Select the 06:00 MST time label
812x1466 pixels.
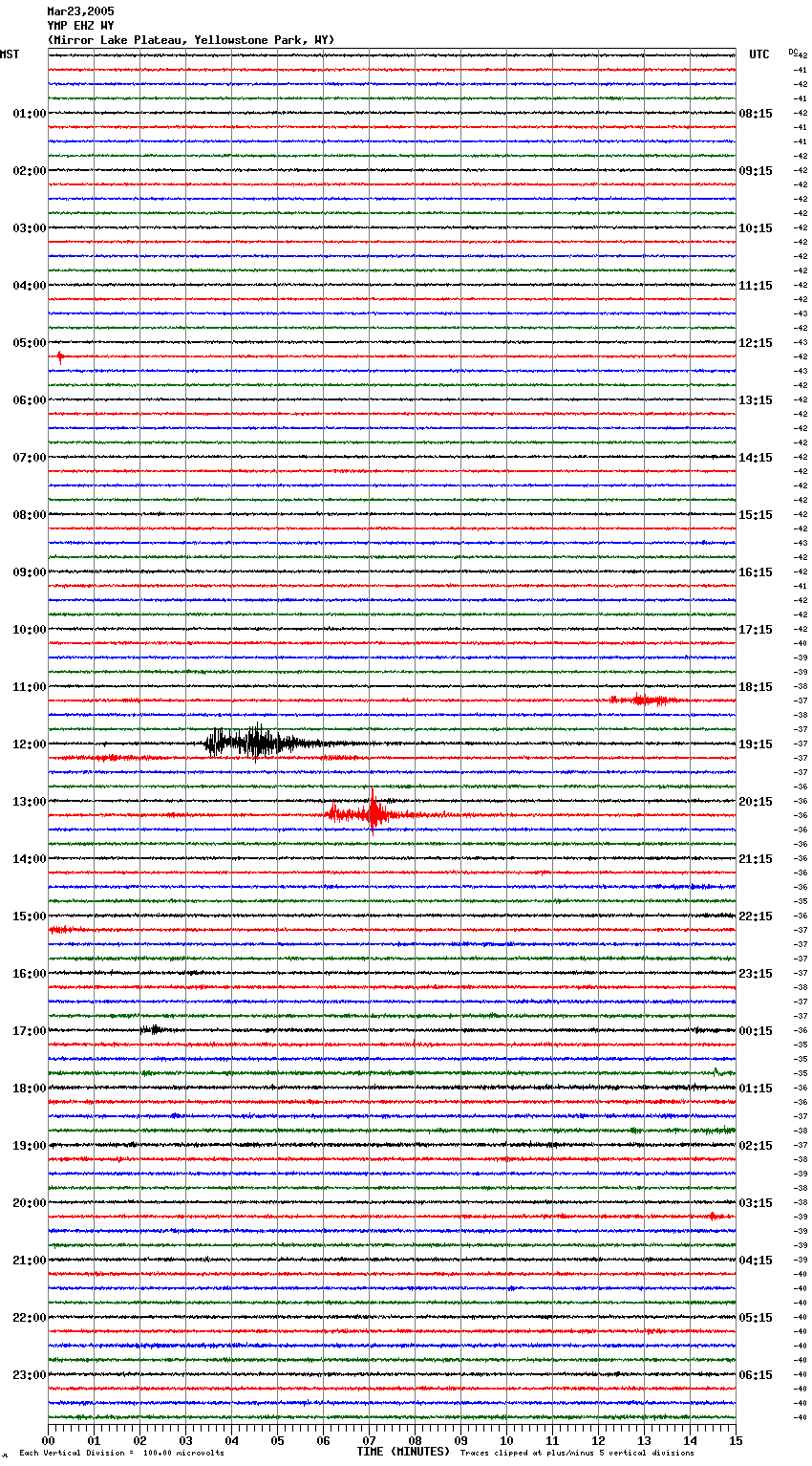tap(30, 400)
